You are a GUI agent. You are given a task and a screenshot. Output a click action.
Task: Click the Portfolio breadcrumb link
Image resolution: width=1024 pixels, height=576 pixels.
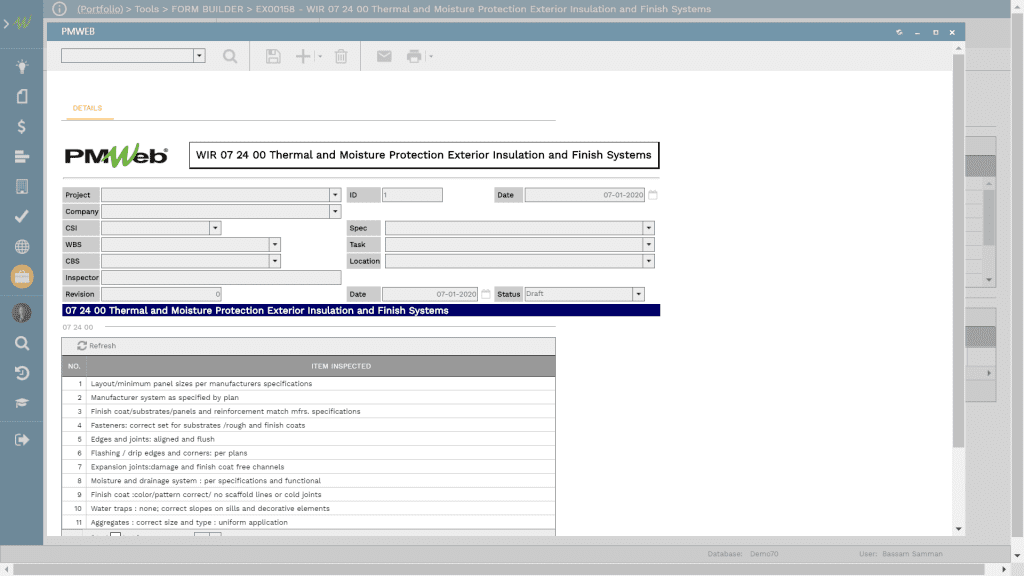coord(100,9)
